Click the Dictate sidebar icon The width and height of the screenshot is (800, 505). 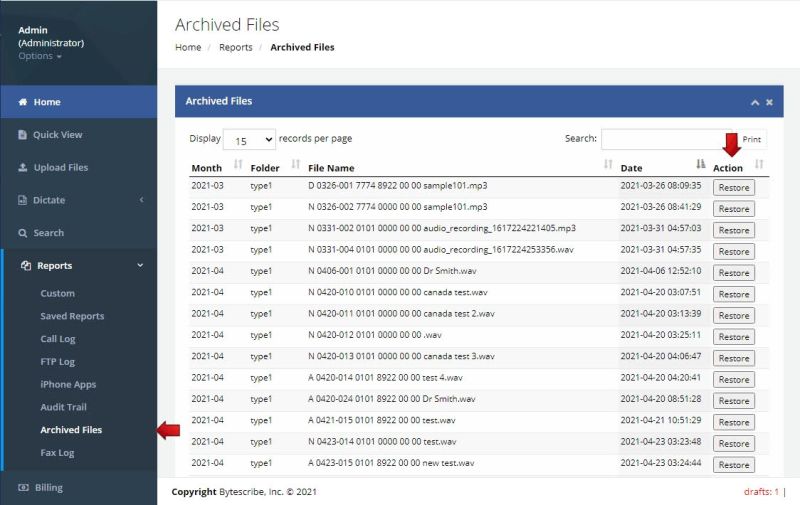[23, 200]
